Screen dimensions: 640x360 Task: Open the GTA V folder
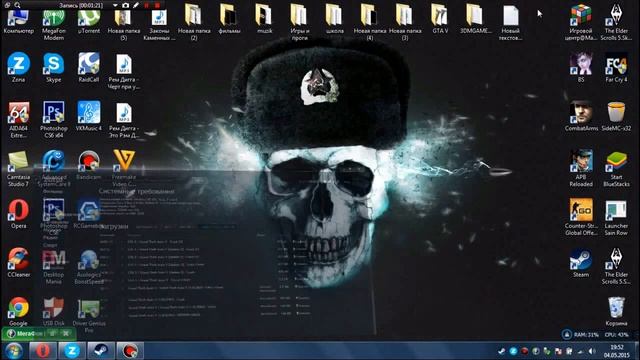pos(440,19)
